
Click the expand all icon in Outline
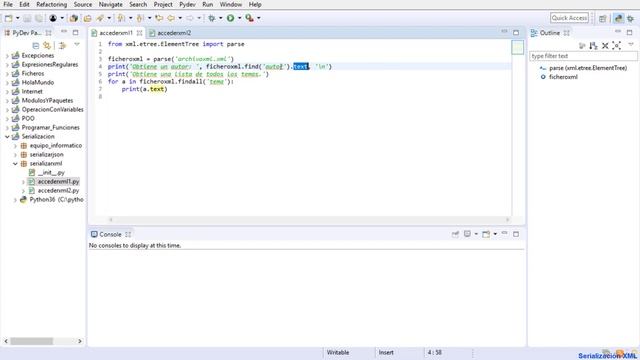click(617, 45)
